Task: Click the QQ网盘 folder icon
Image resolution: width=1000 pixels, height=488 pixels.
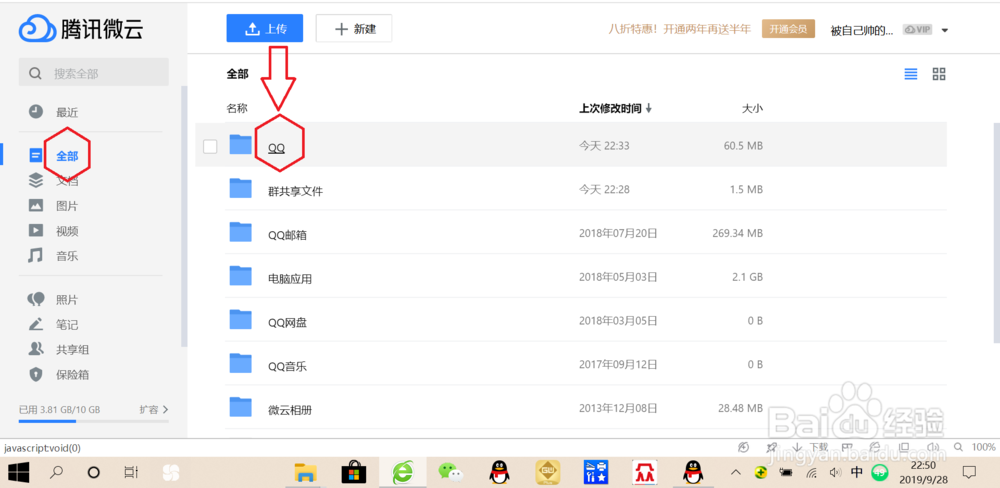Action: click(240, 320)
